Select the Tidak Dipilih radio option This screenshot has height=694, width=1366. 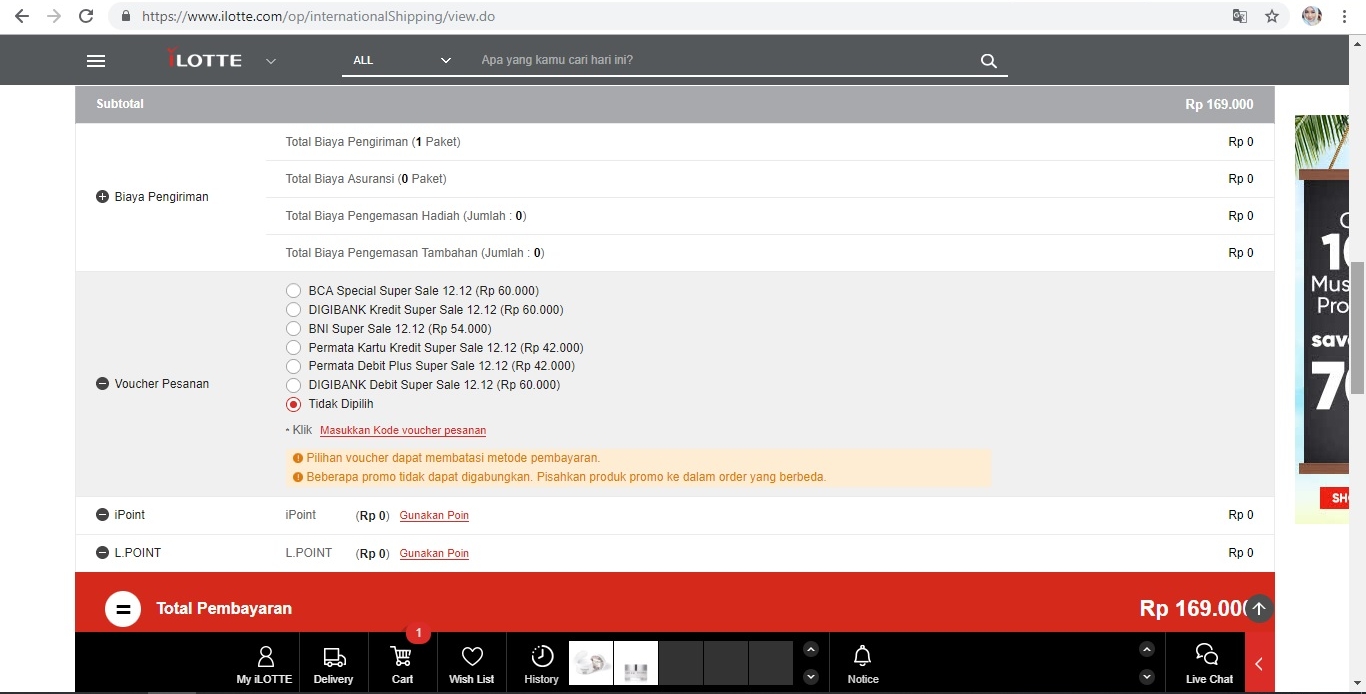(293, 404)
